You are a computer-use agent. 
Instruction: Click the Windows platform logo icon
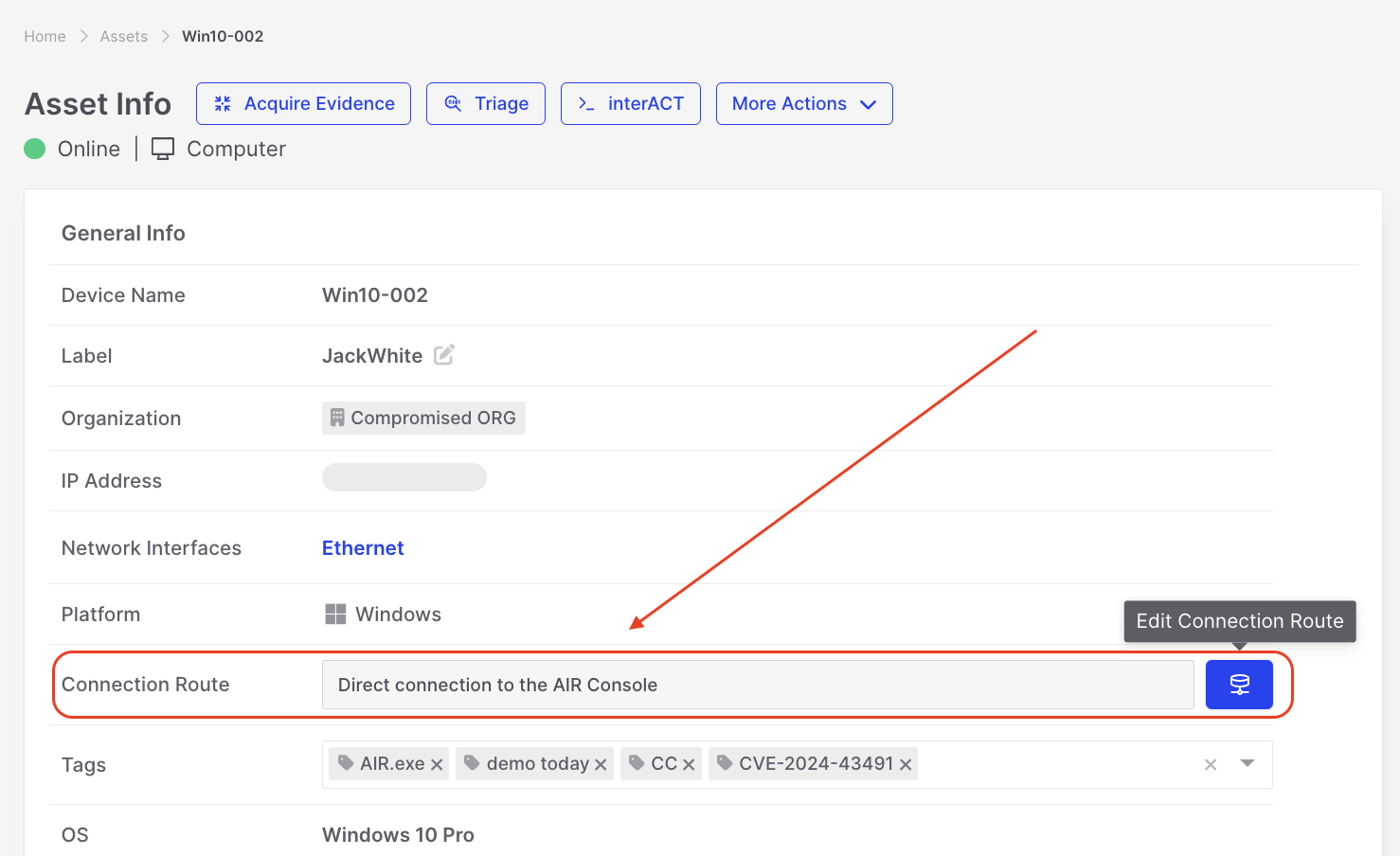335,615
